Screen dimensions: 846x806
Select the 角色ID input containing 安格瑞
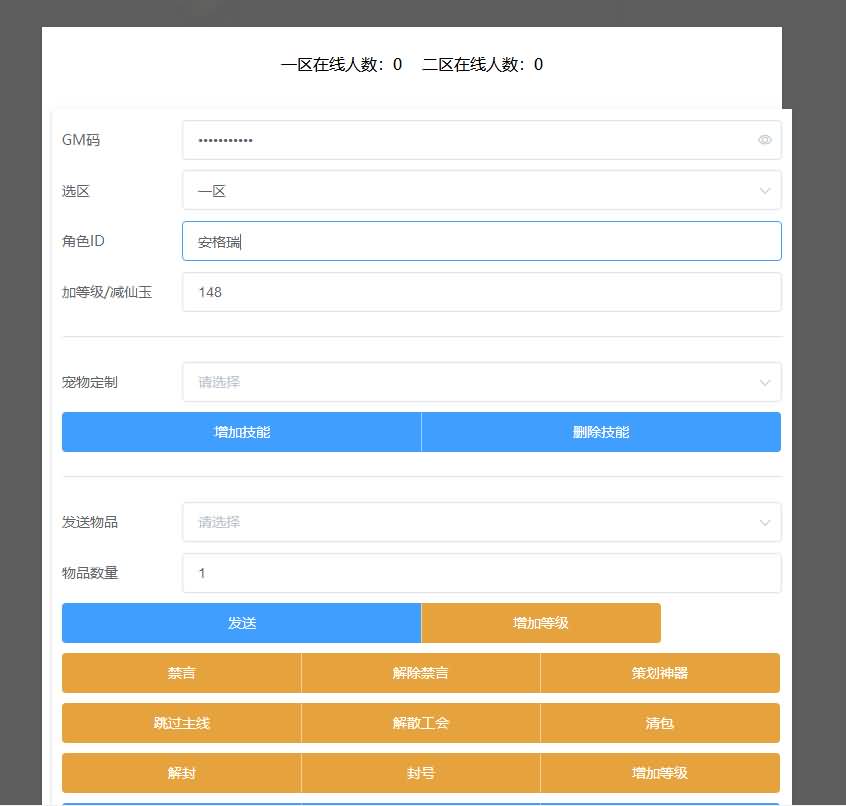[x=480, y=240]
